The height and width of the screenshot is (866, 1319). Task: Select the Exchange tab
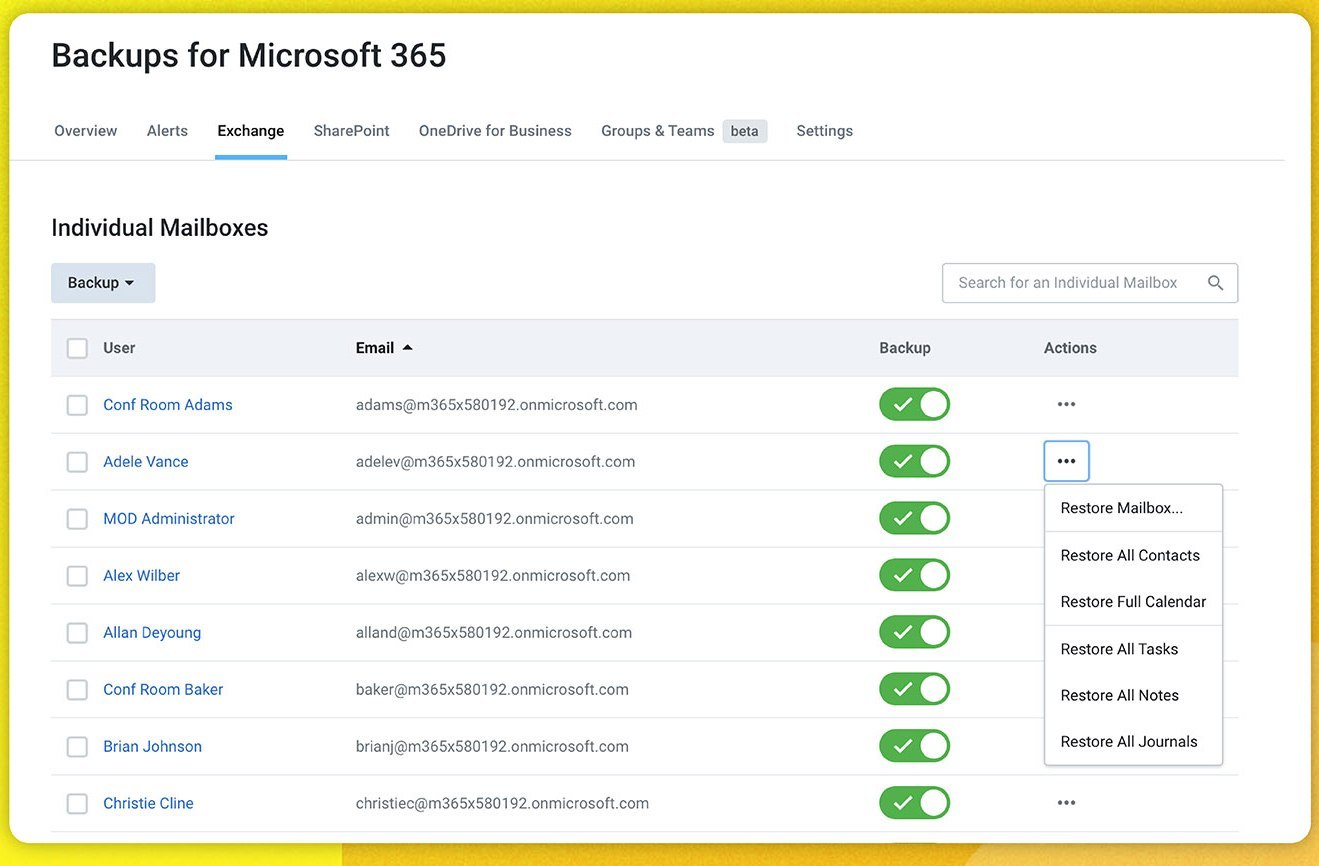251,131
